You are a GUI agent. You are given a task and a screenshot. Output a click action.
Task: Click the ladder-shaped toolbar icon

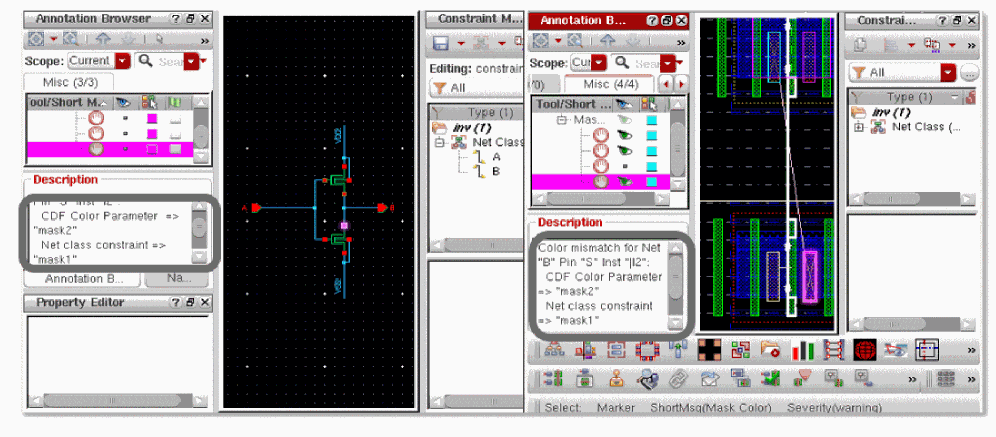coord(833,350)
